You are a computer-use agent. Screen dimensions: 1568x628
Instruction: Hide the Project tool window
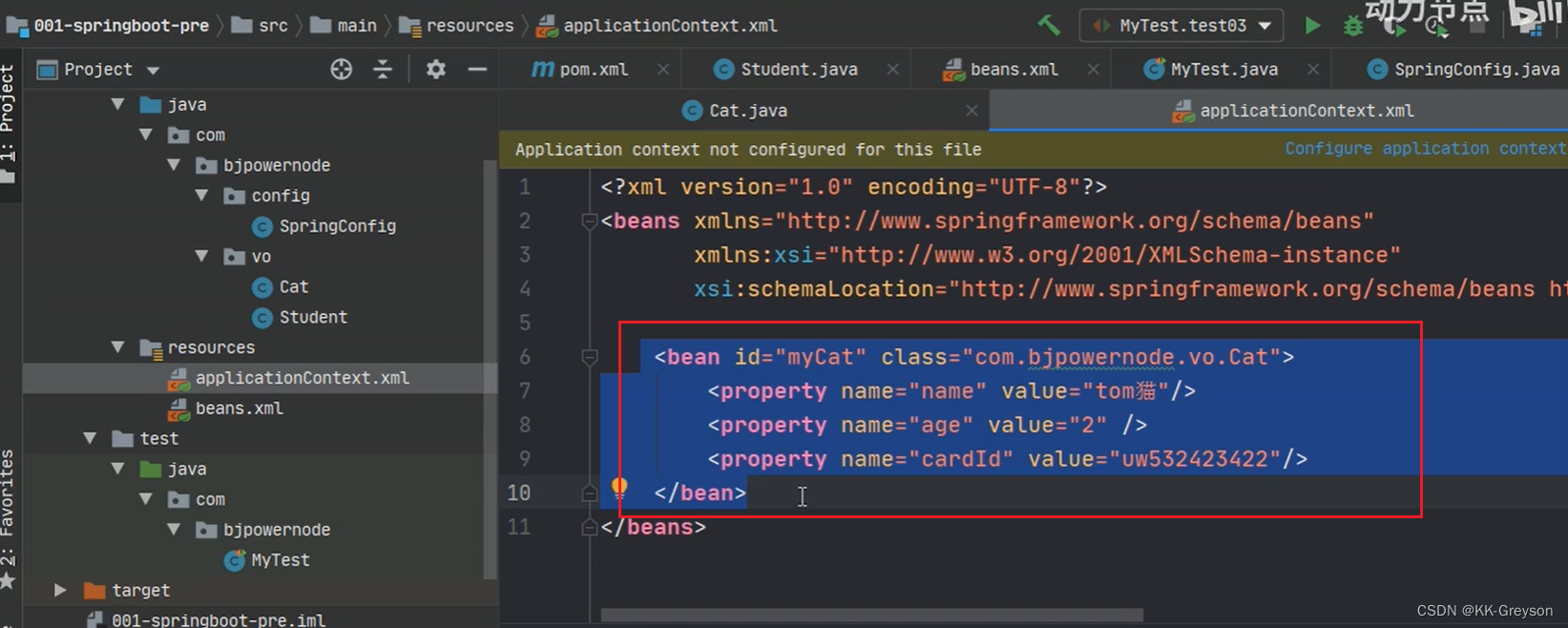pyautogui.click(x=477, y=69)
